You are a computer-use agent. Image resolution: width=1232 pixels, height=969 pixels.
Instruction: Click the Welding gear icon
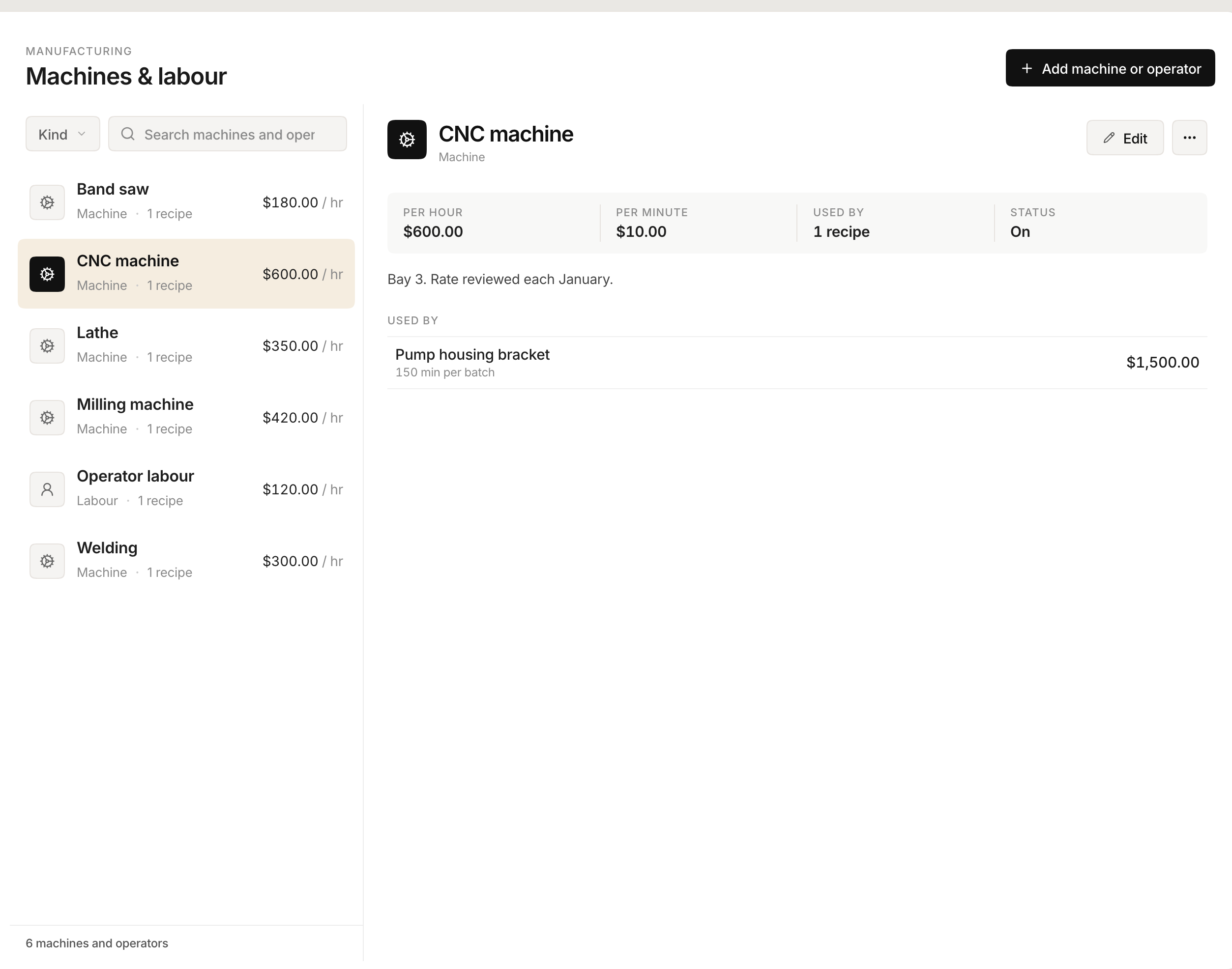pos(47,561)
